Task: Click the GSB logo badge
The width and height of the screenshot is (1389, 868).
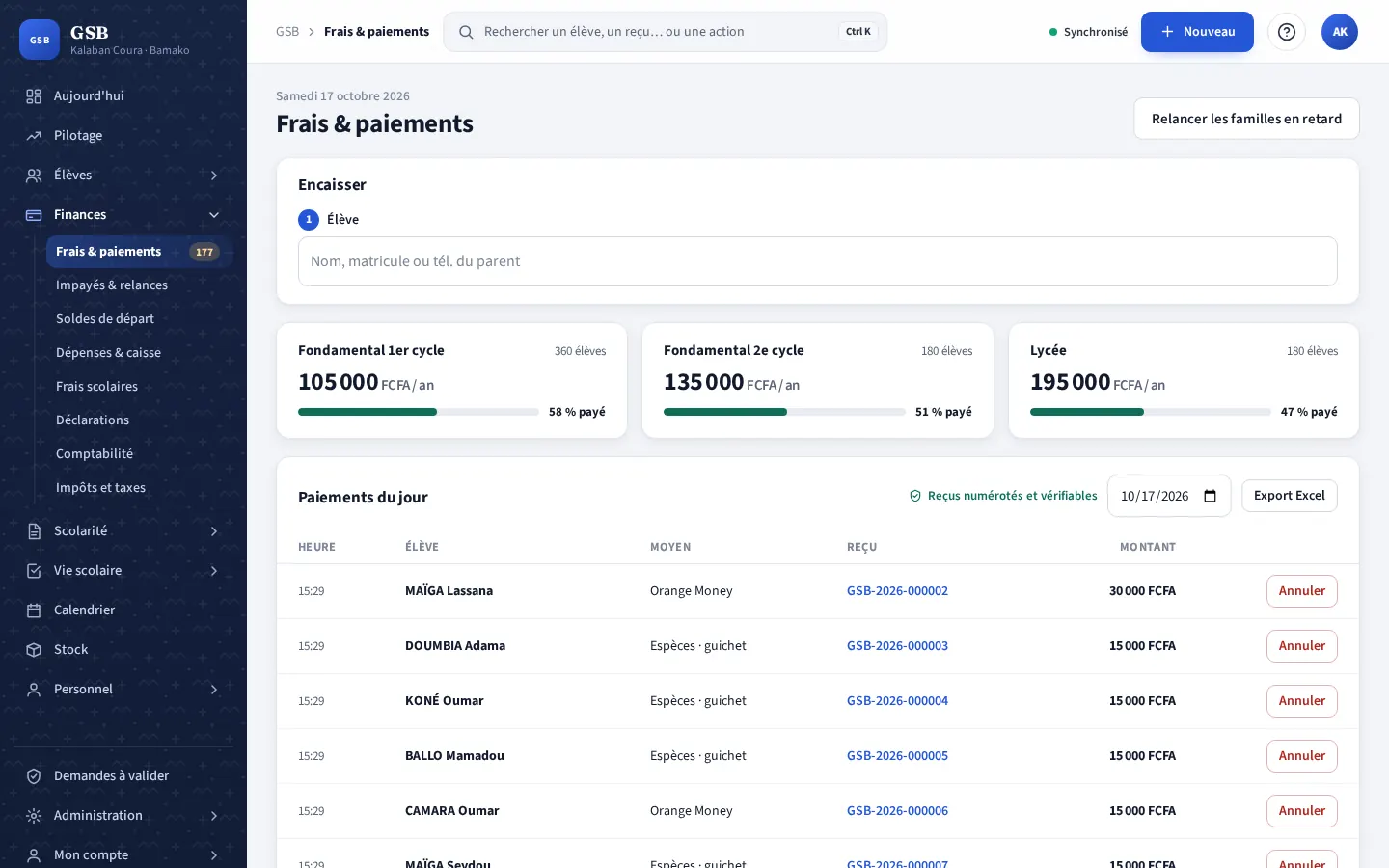Action: tap(40, 40)
